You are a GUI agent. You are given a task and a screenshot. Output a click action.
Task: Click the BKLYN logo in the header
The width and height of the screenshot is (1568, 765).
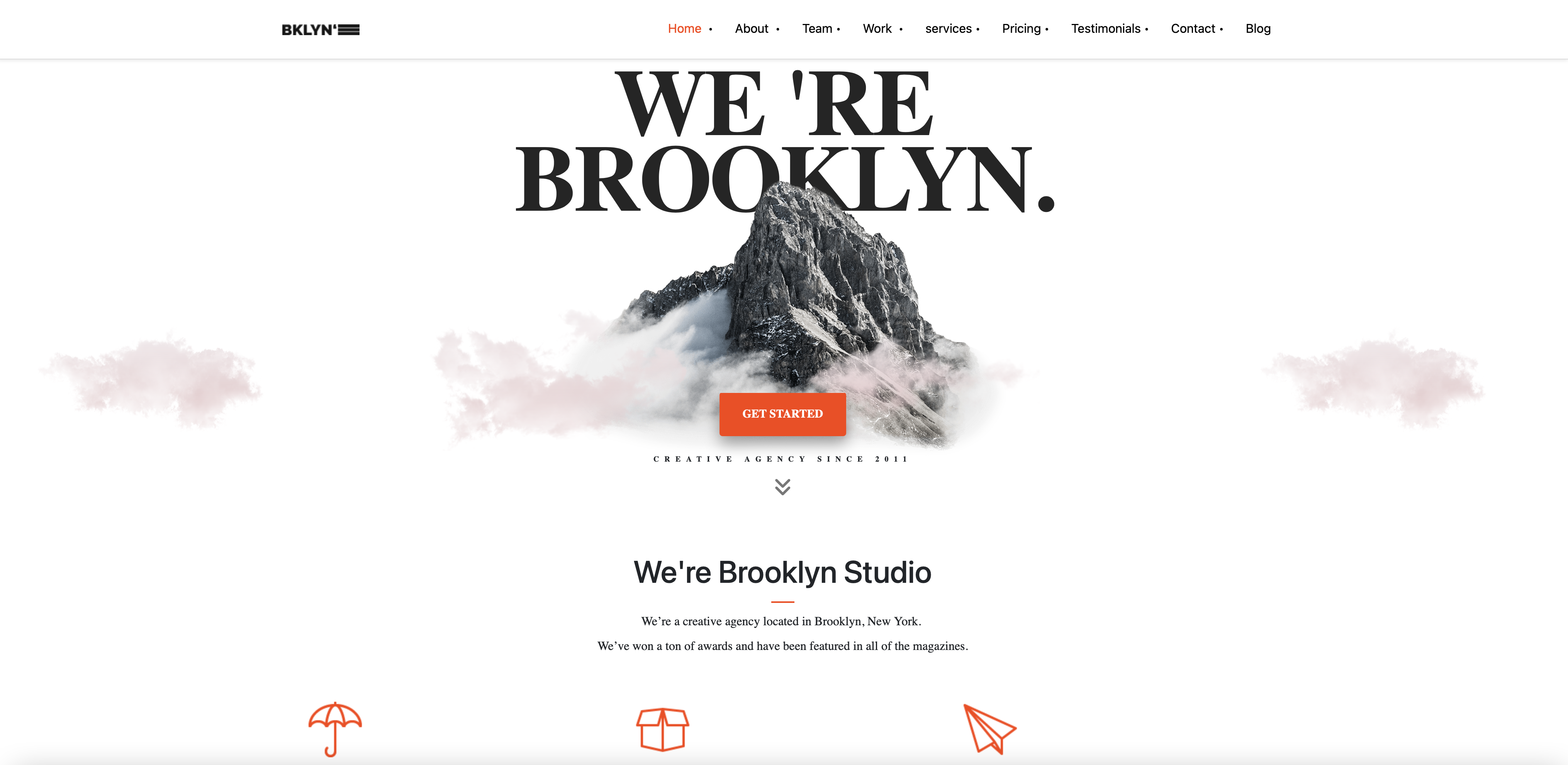click(x=320, y=30)
